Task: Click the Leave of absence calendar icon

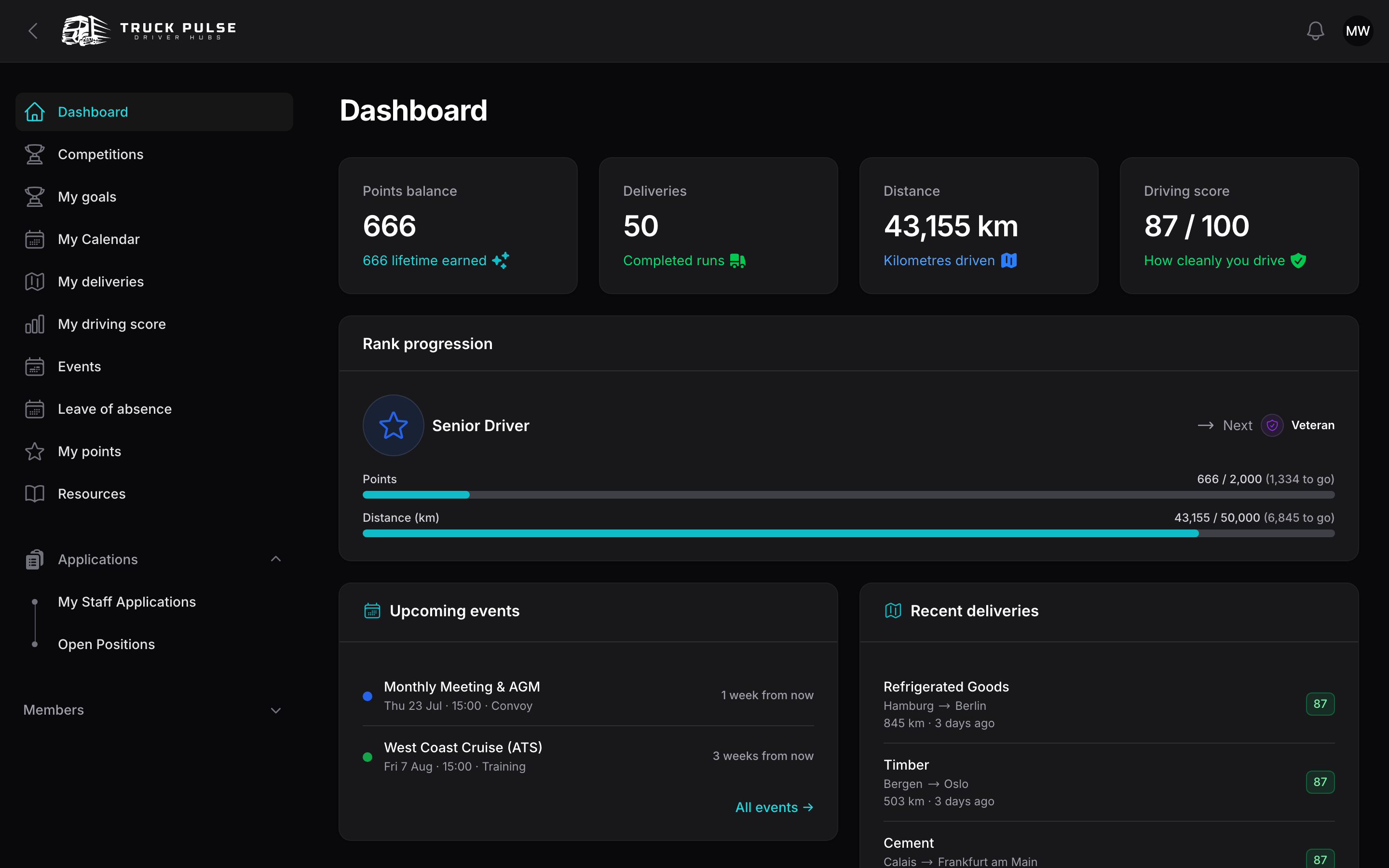Action: click(x=35, y=409)
